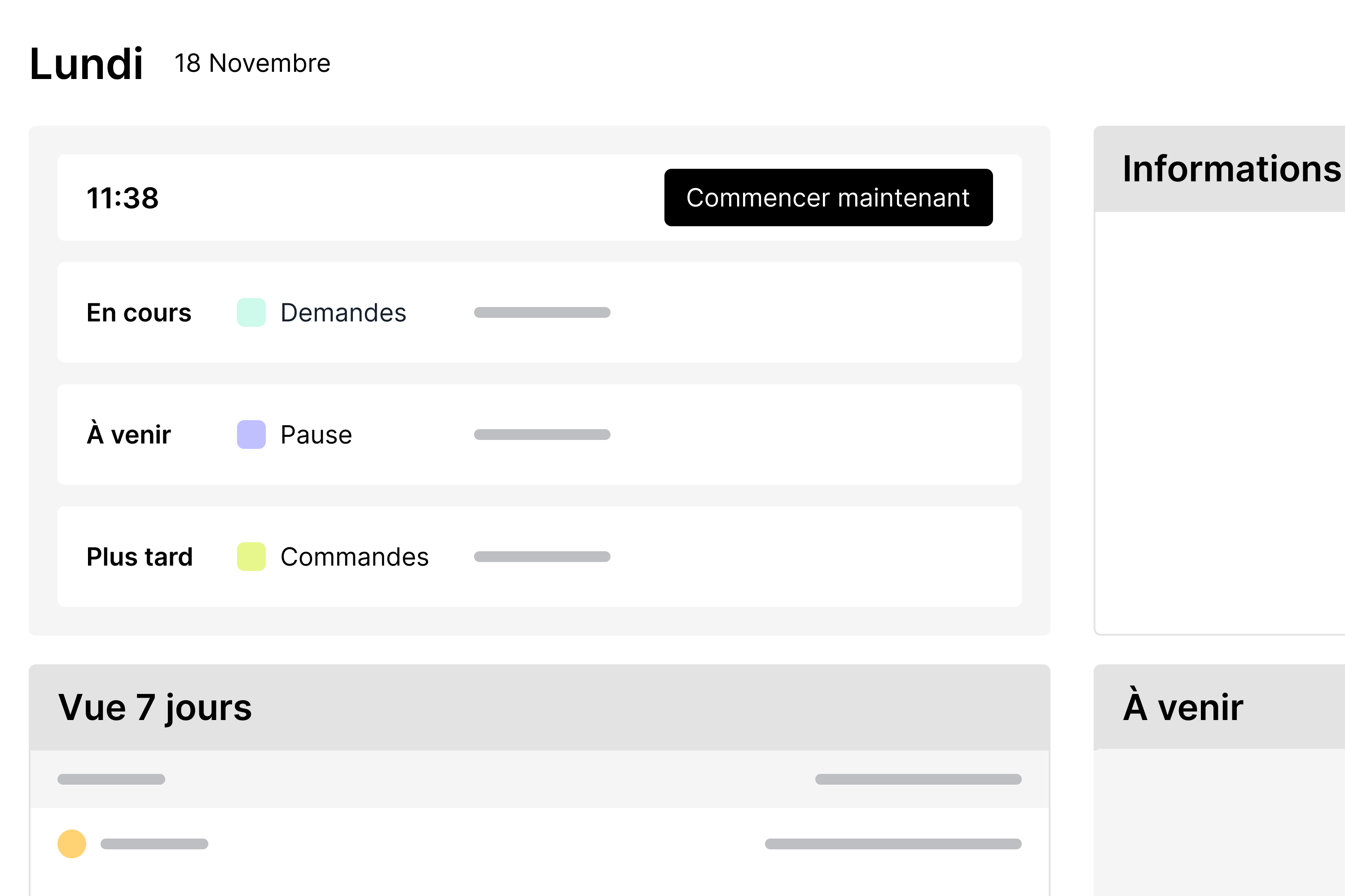Click the "À venir" panel header below Informations
Screen dimensions: 1345x896
point(1183,707)
